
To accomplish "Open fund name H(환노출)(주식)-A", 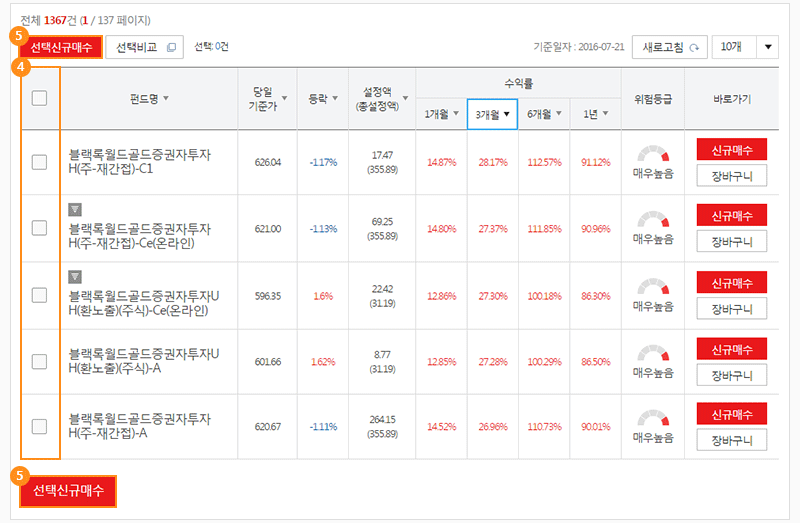I will (144, 361).
